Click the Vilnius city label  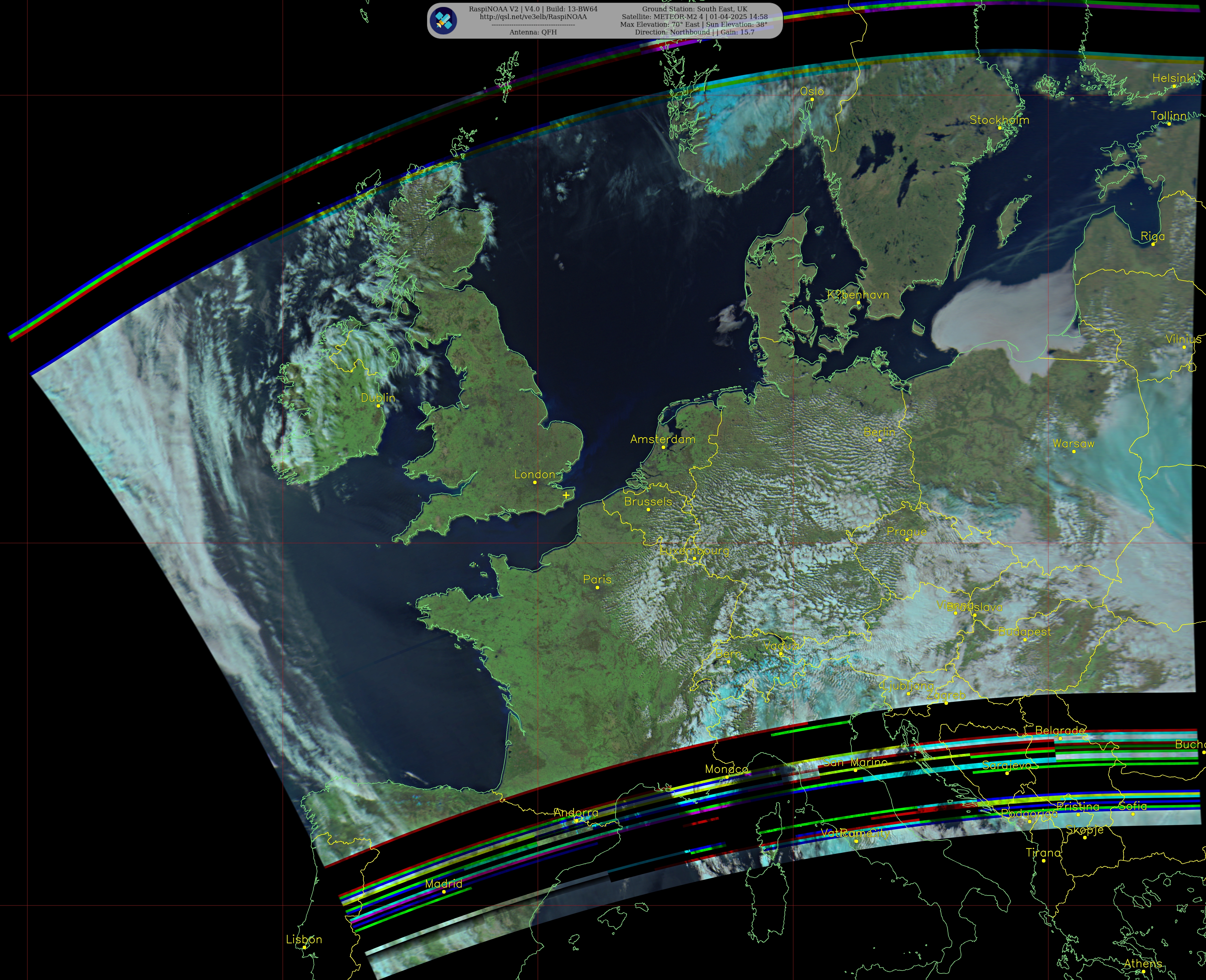[x=1183, y=339]
